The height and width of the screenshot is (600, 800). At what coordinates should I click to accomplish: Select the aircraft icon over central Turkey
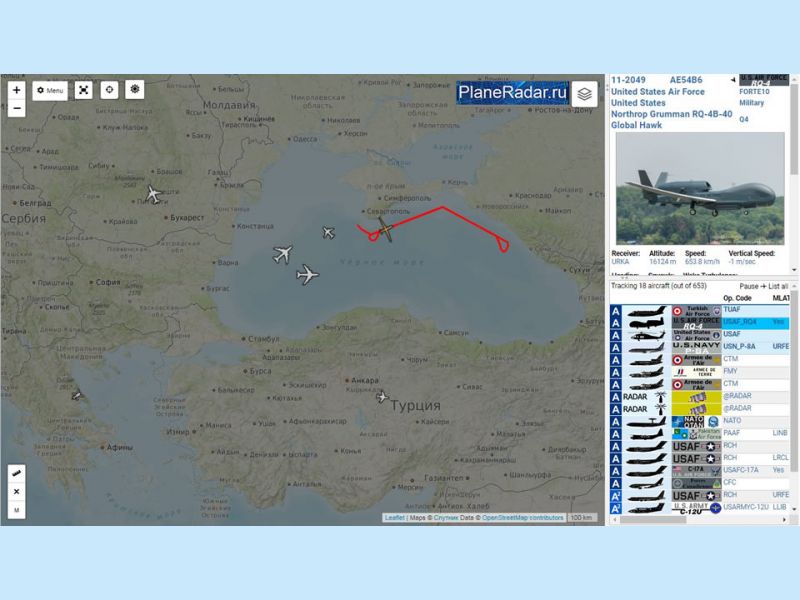click(382, 396)
